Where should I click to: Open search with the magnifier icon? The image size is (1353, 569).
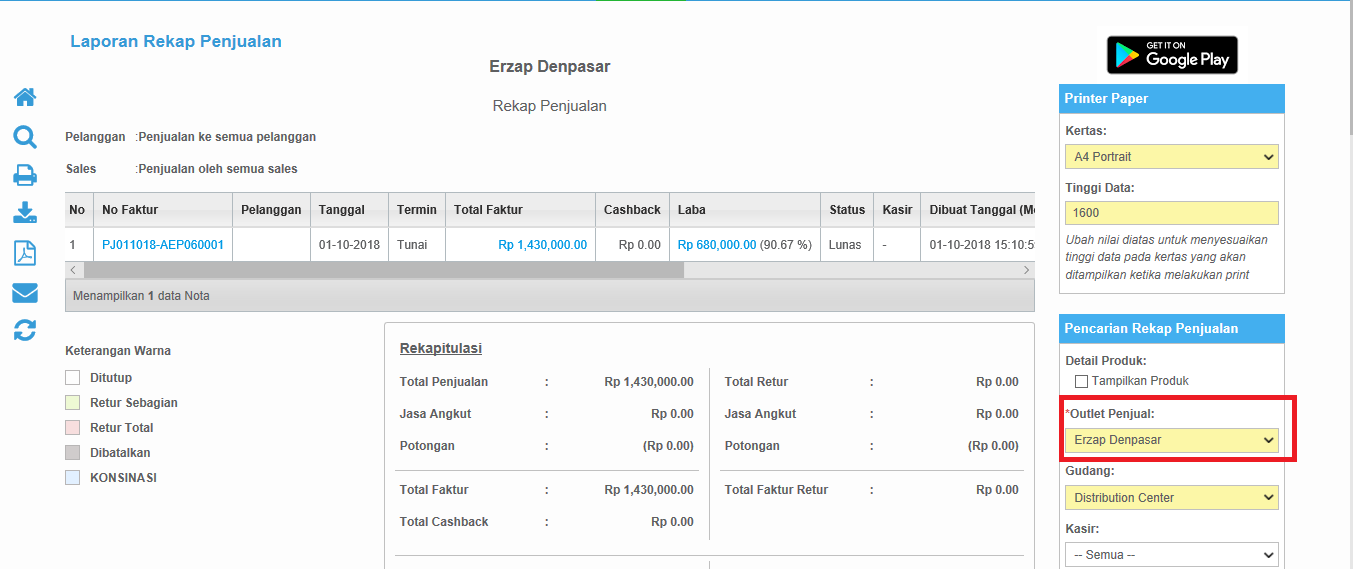tap(25, 137)
